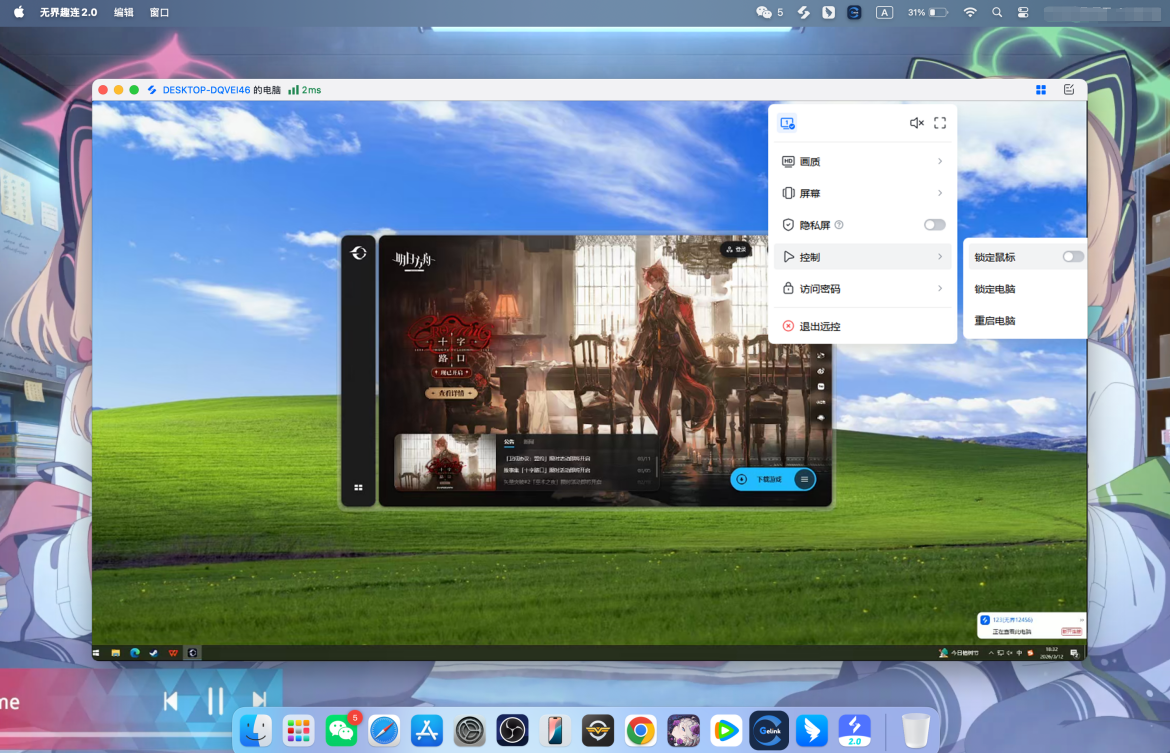The image size is (1170, 753).
Task: Enter fullscreen using the expand-corners icon
Action: tap(940, 123)
